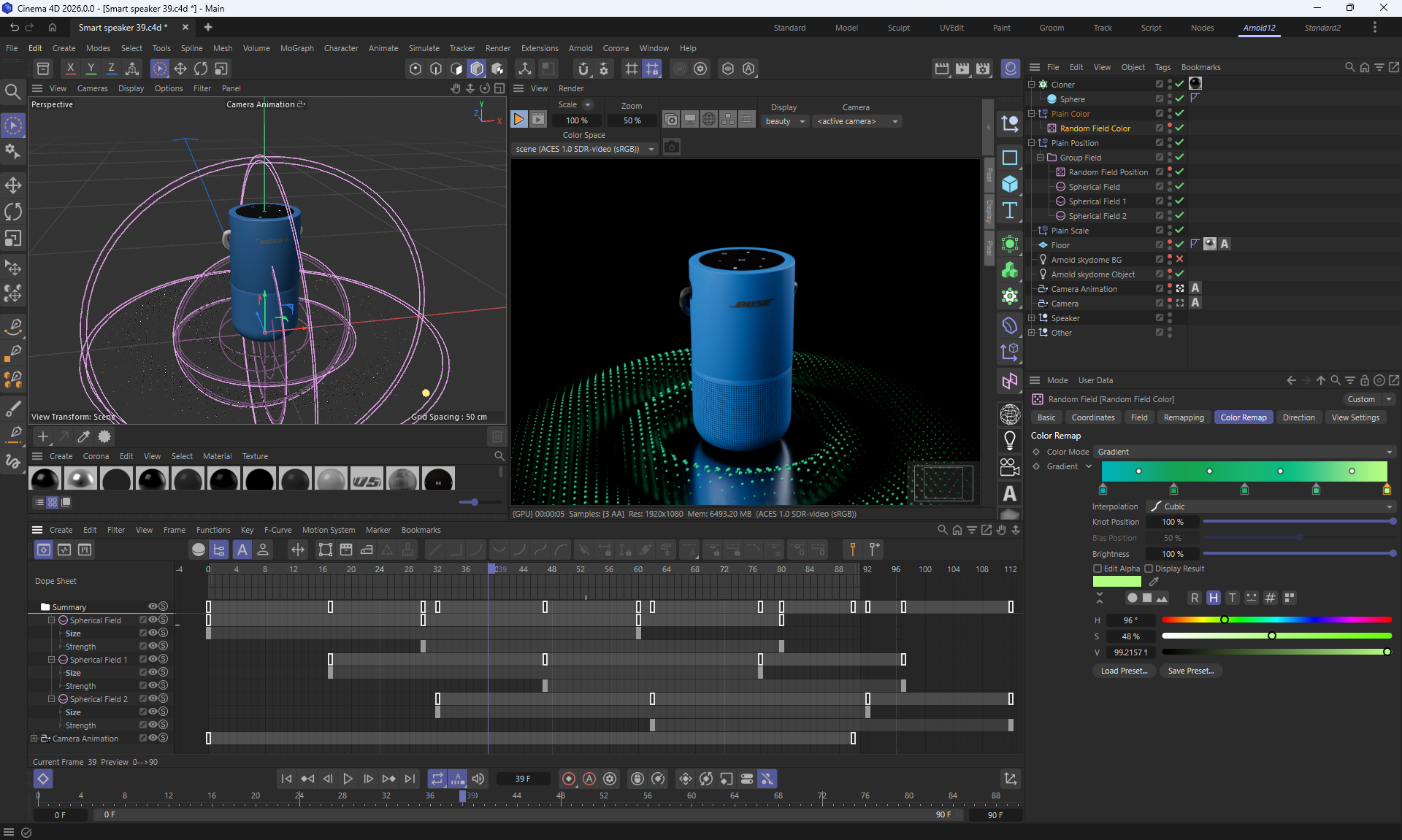
Task: Click the Load Preset button
Action: pyautogui.click(x=1124, y=671)
